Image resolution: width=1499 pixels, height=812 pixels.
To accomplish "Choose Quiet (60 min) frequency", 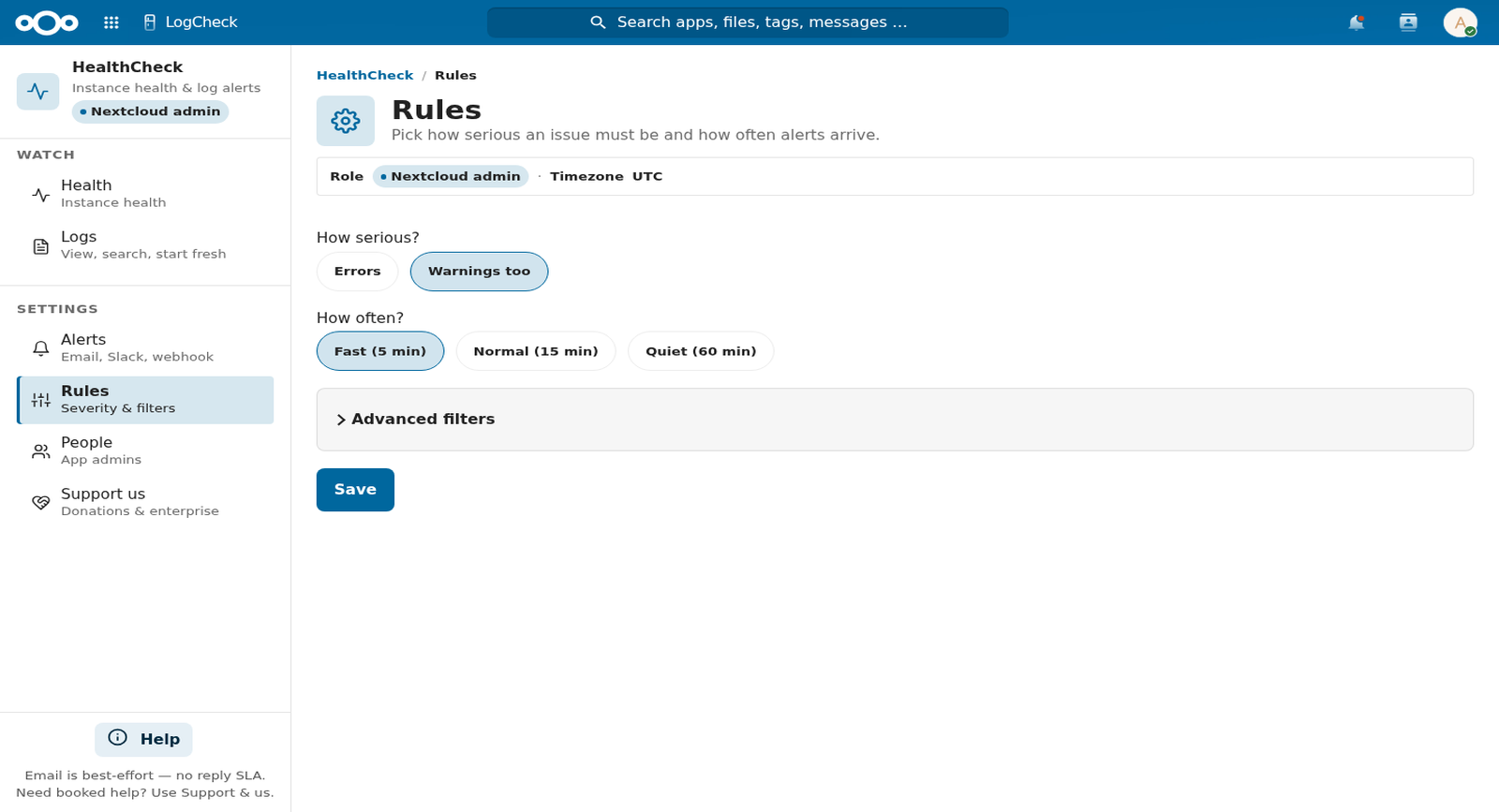I will coord(701,351).
